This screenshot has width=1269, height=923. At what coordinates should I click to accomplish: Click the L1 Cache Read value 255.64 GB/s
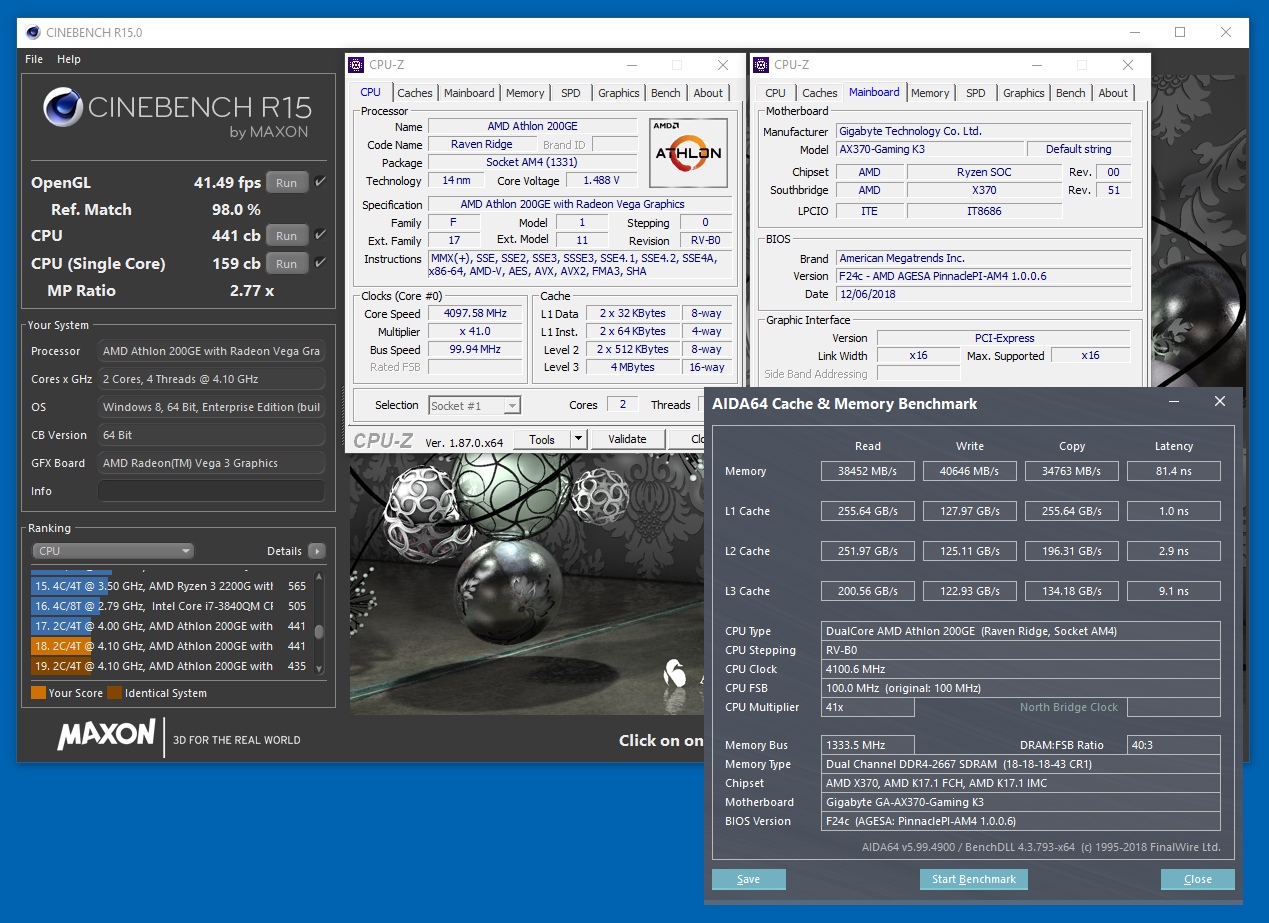[x=868, y=511]
